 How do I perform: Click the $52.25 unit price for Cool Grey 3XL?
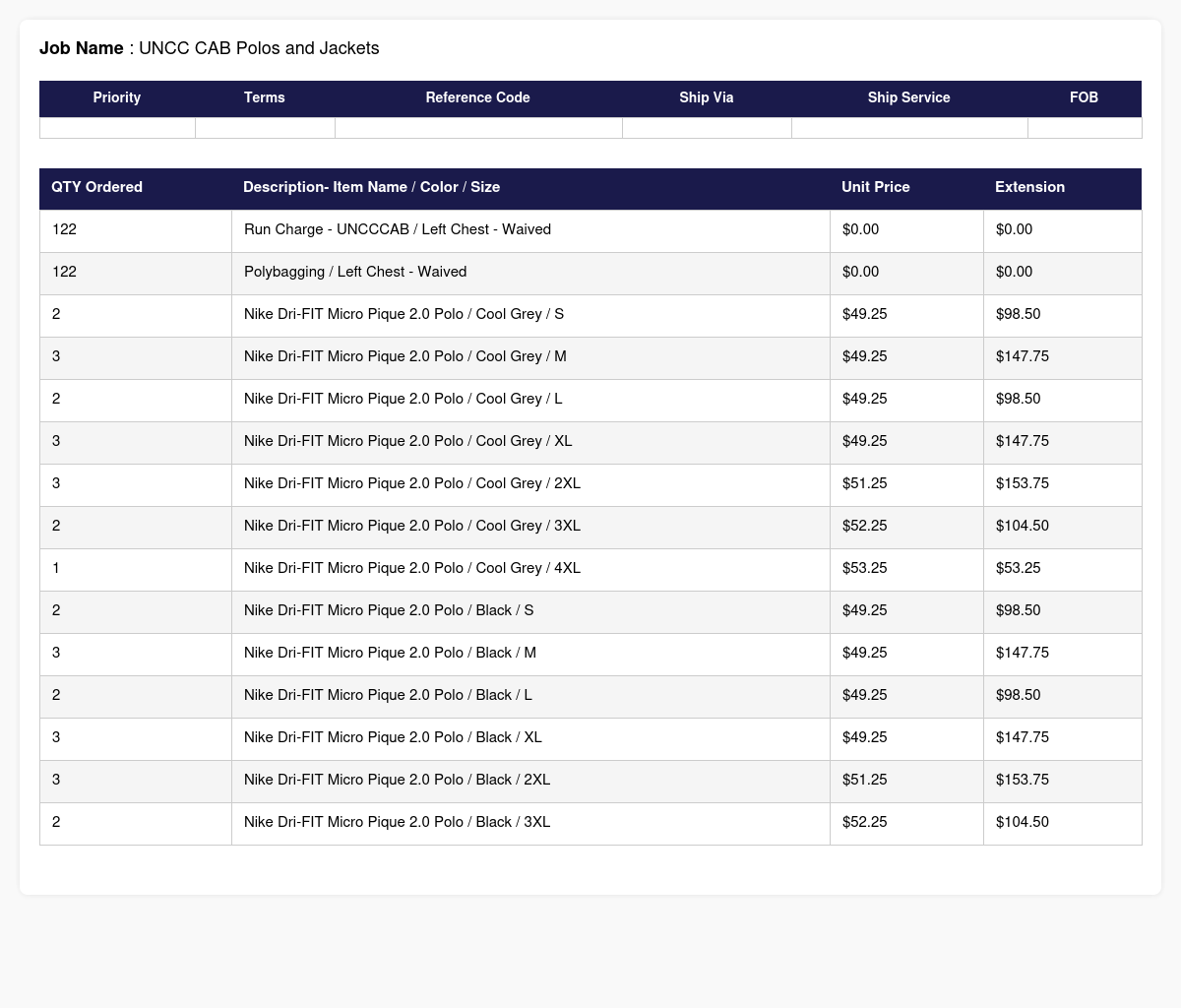(865, 526)
